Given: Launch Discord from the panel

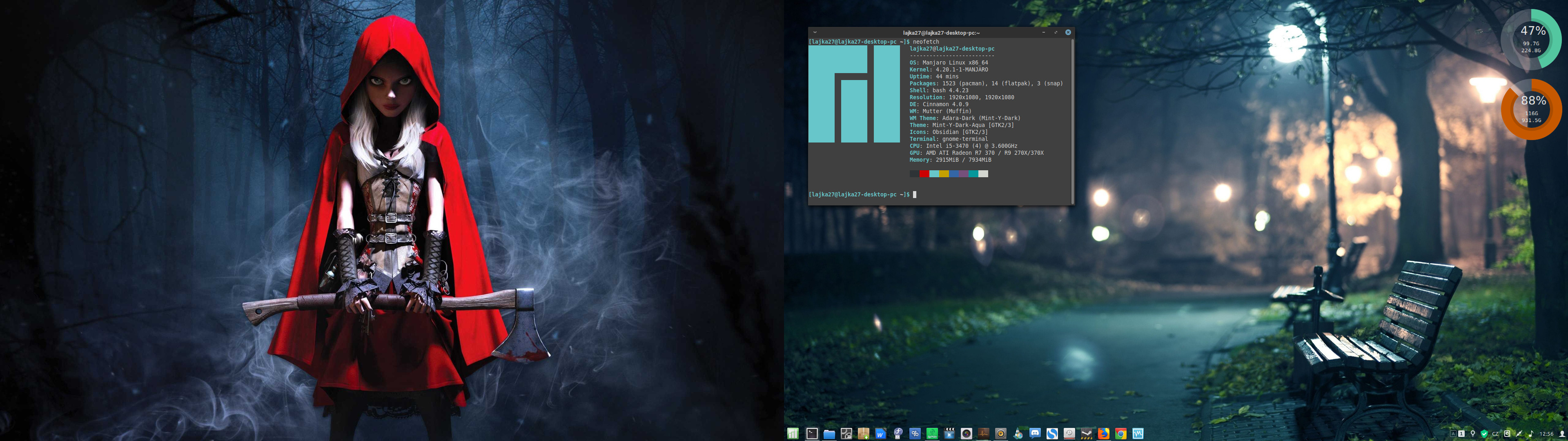Looking at the screenshot, I should coord(1035,434).
